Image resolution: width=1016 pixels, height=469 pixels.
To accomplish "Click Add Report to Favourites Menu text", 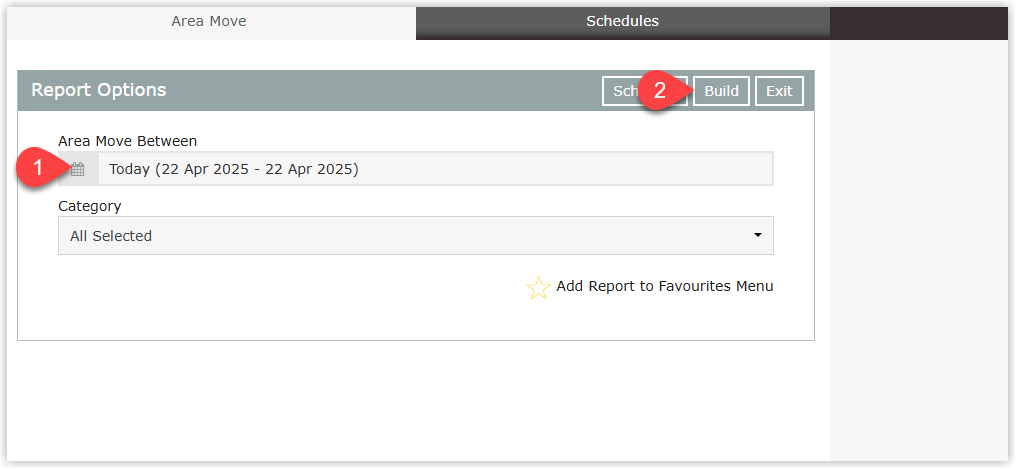I will pyautogui.click(x=665, y=286).
